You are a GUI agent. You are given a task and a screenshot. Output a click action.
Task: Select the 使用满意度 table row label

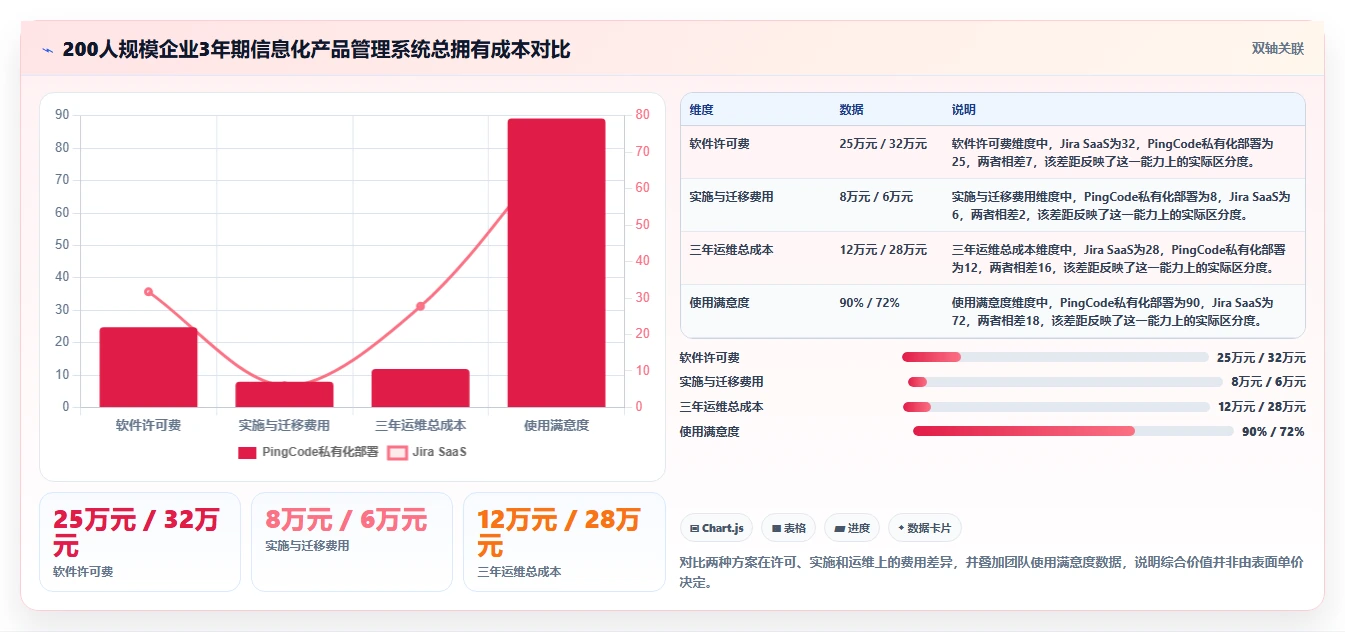[x=719, y=303]
